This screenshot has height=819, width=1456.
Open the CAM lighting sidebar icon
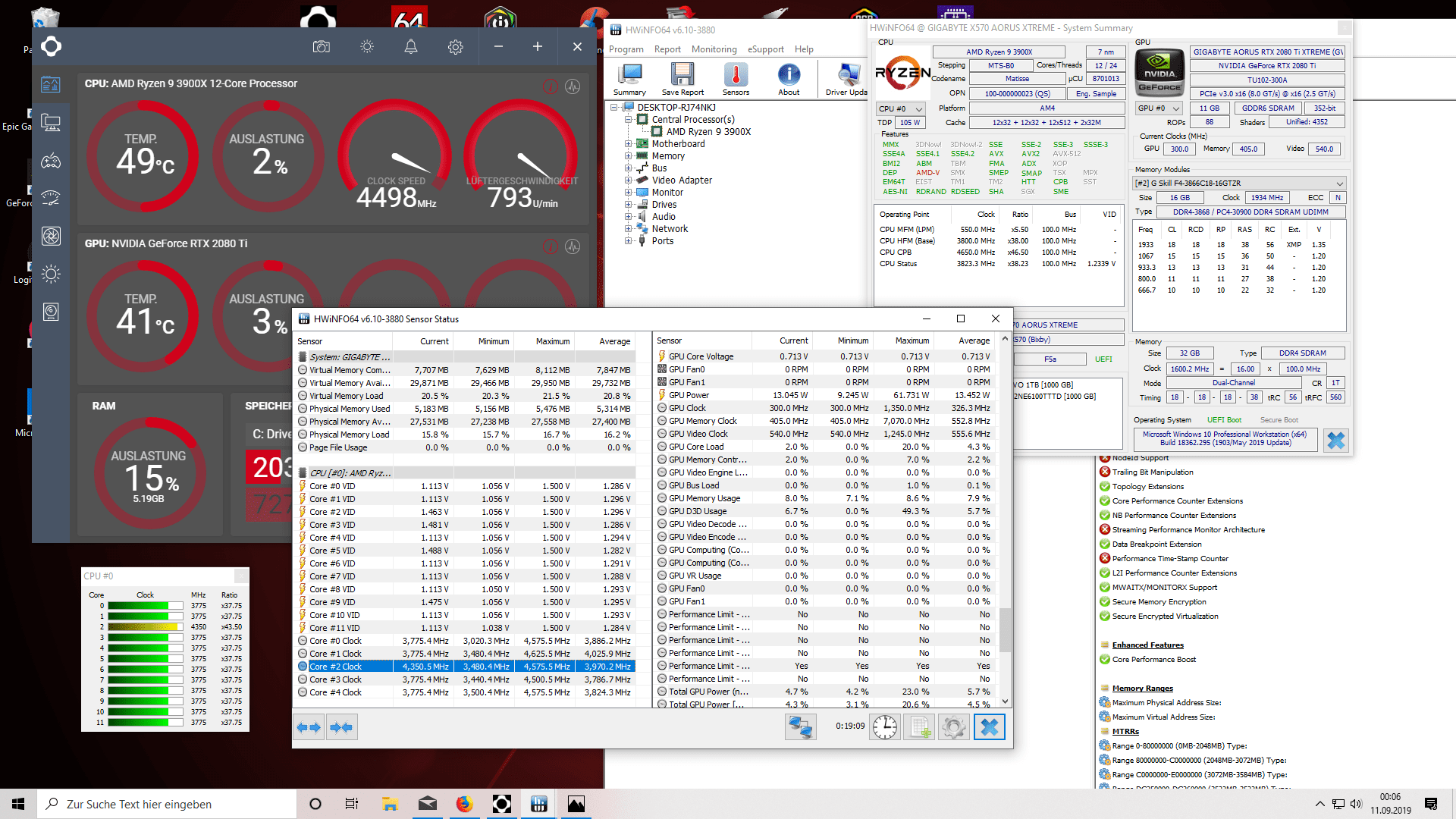click(51, 274)
